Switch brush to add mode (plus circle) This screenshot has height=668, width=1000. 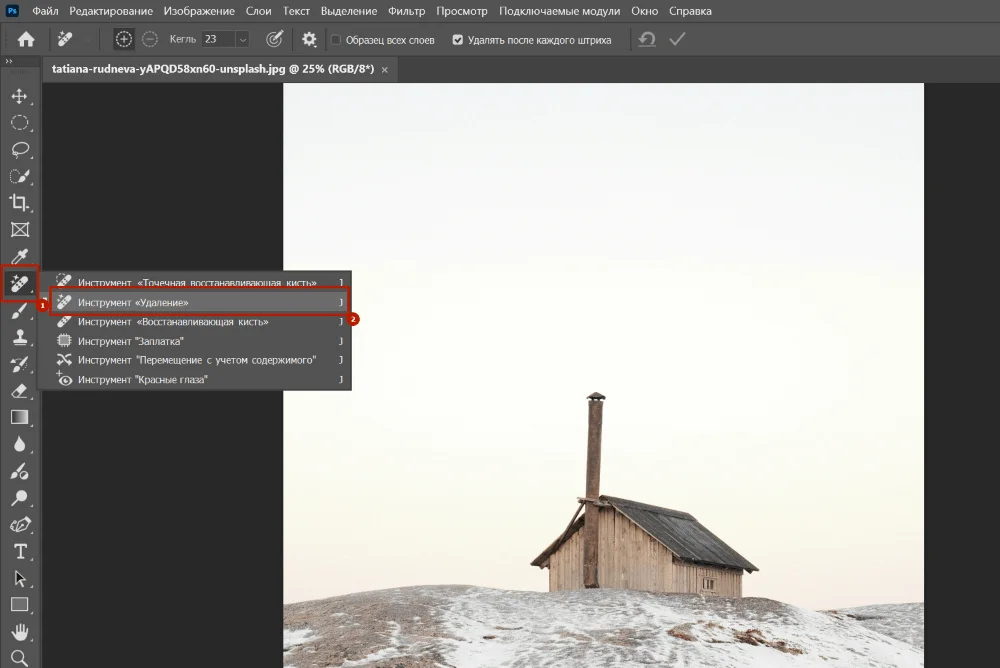(123, 39)
